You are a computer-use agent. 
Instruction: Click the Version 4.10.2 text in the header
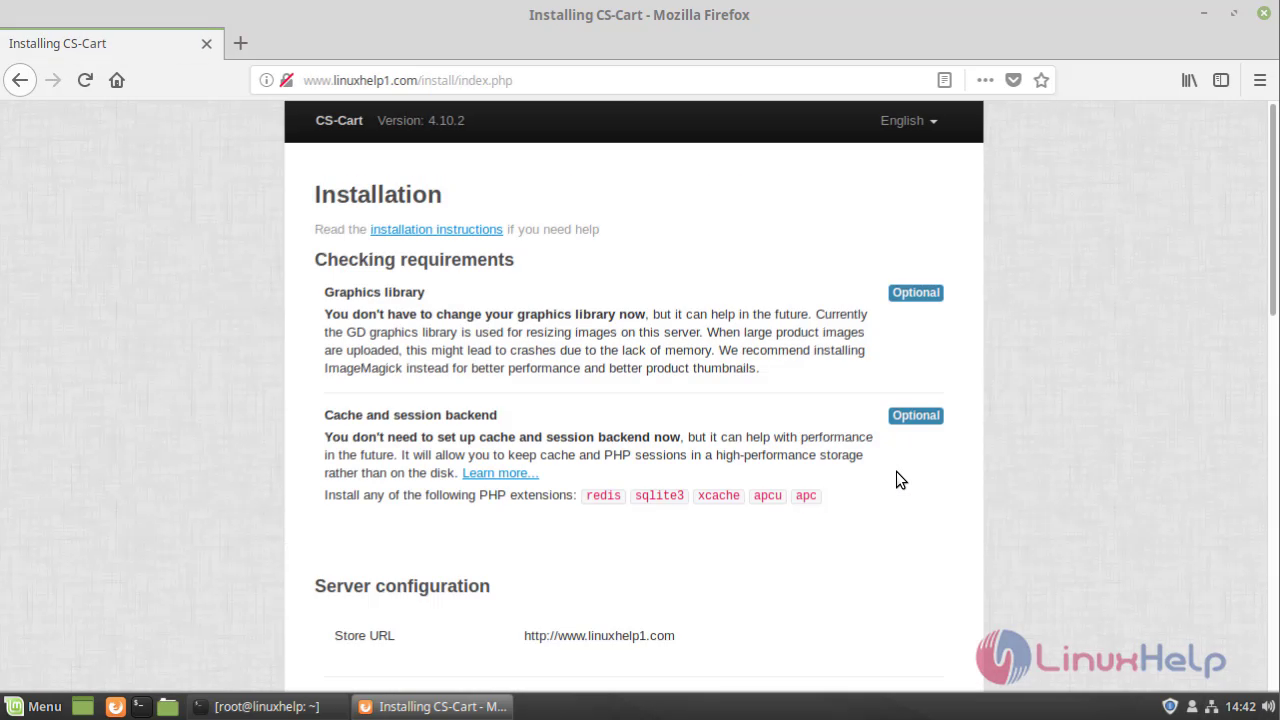pyautogui.click(x=420, y=121)
